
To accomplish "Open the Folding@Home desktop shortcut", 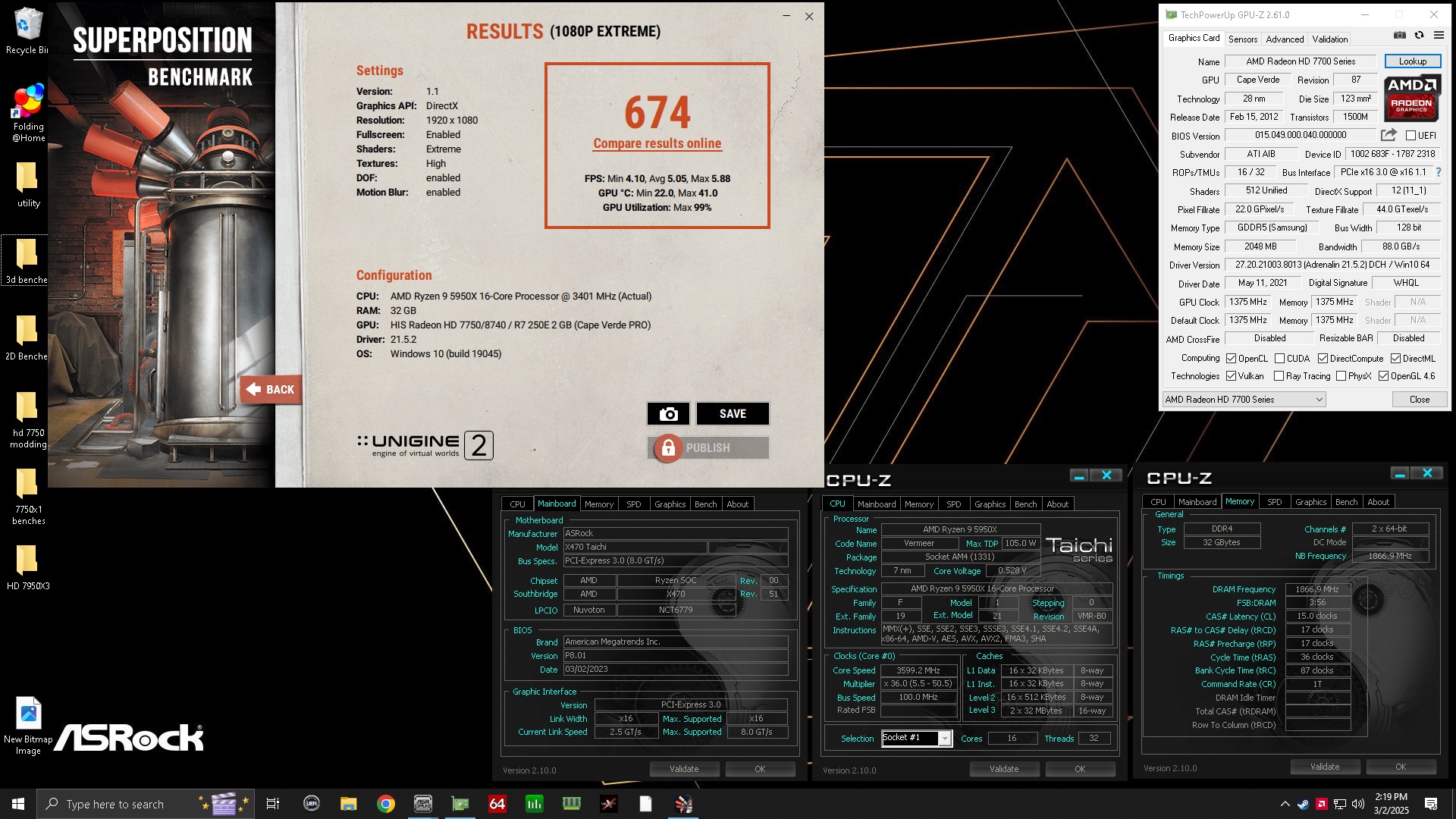I will 28,114.
